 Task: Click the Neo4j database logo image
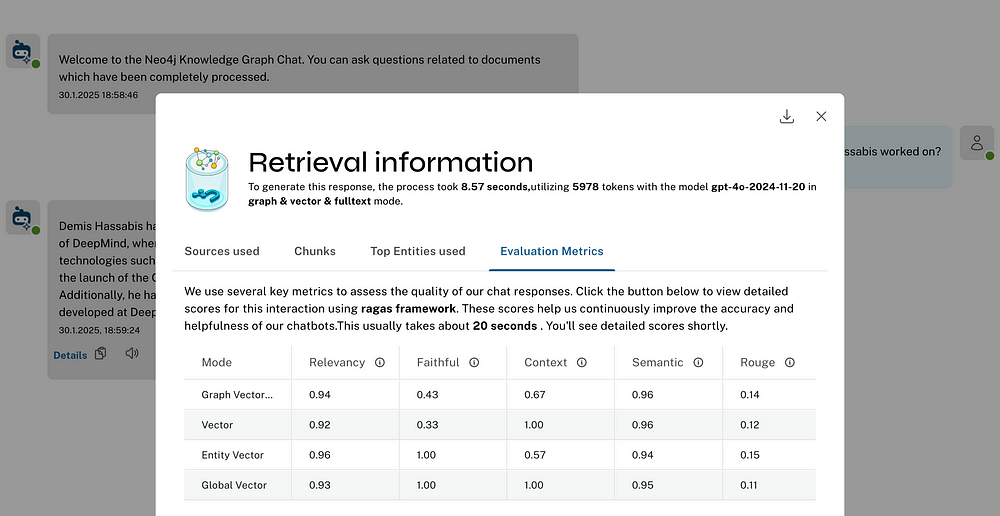point(206,179)
